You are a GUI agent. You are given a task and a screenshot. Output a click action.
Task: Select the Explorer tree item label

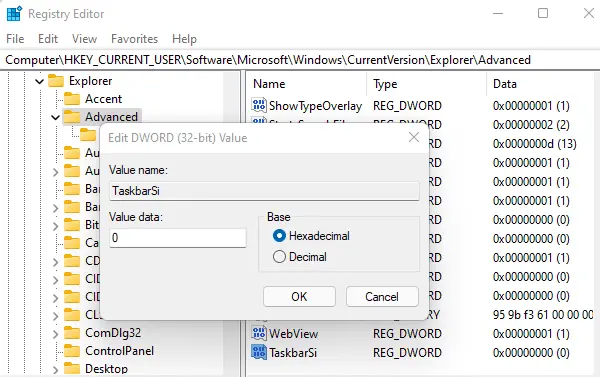point(90,81)
